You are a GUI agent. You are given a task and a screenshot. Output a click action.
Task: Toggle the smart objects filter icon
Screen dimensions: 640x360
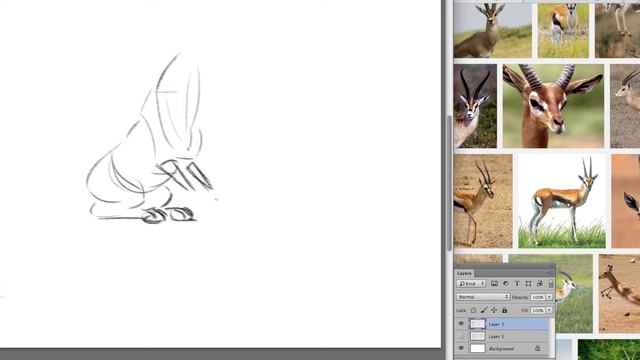(540, 283)
